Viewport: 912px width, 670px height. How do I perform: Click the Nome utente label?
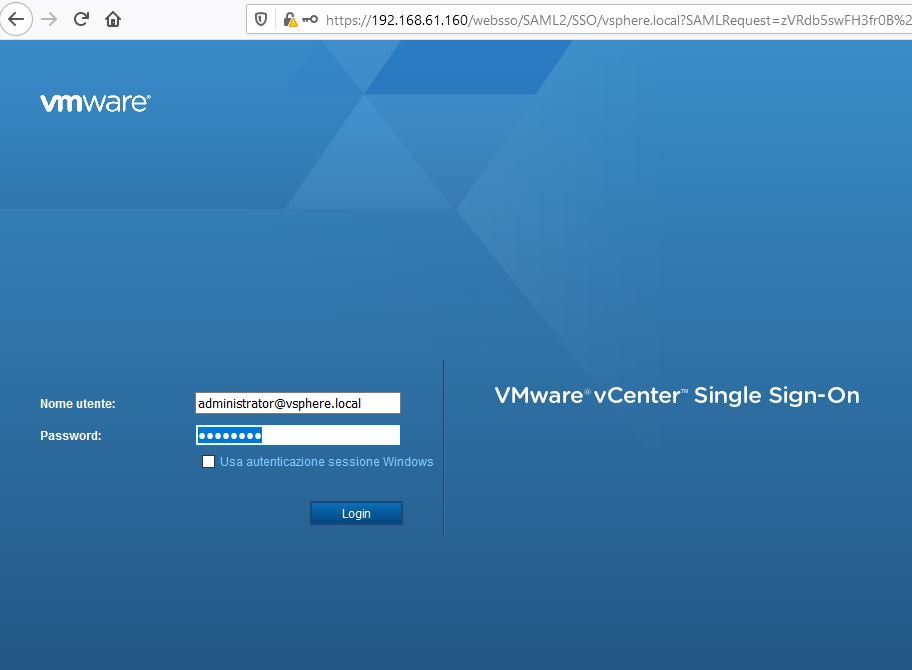tap(78, 404)
